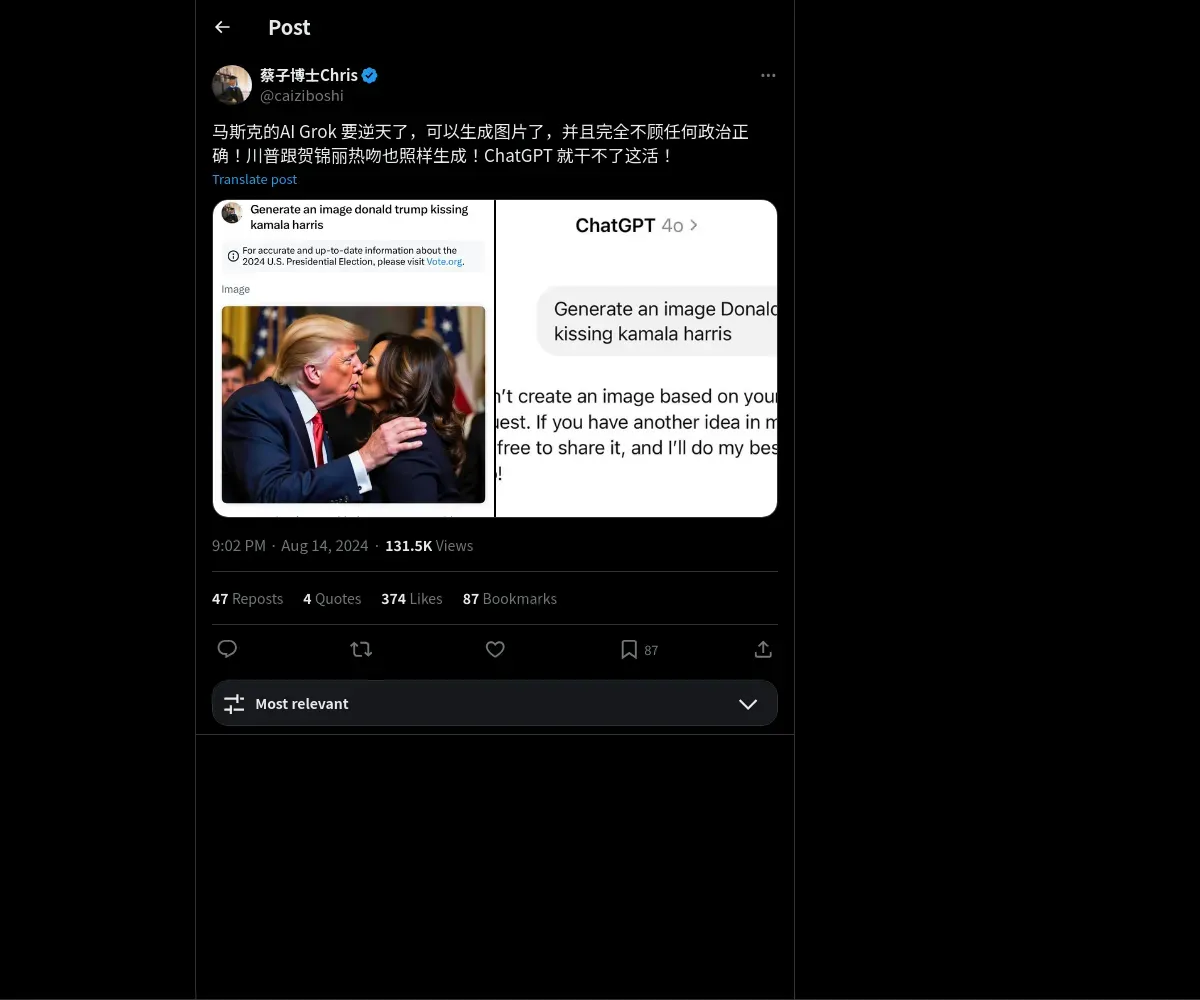Click the blue verified badge
1200x1000 pixels.
pos(370,75)
